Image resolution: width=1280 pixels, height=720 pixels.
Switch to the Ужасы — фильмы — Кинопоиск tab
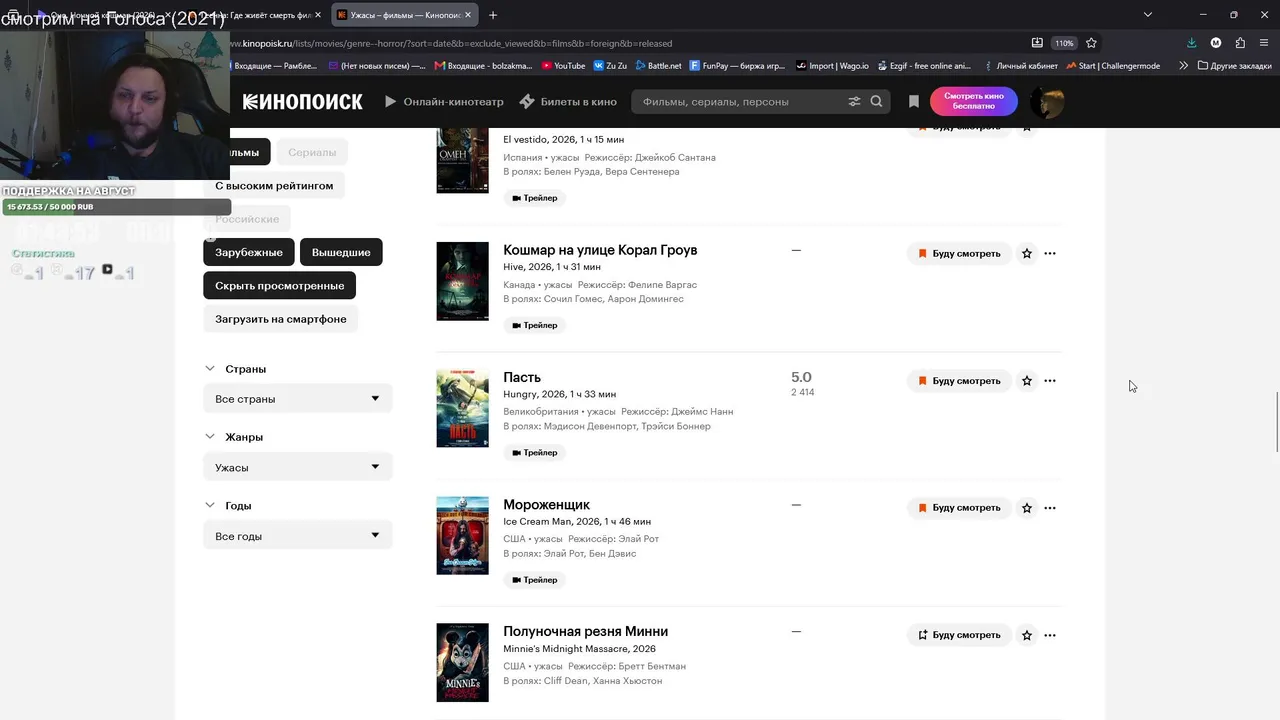tap(403, 15)
